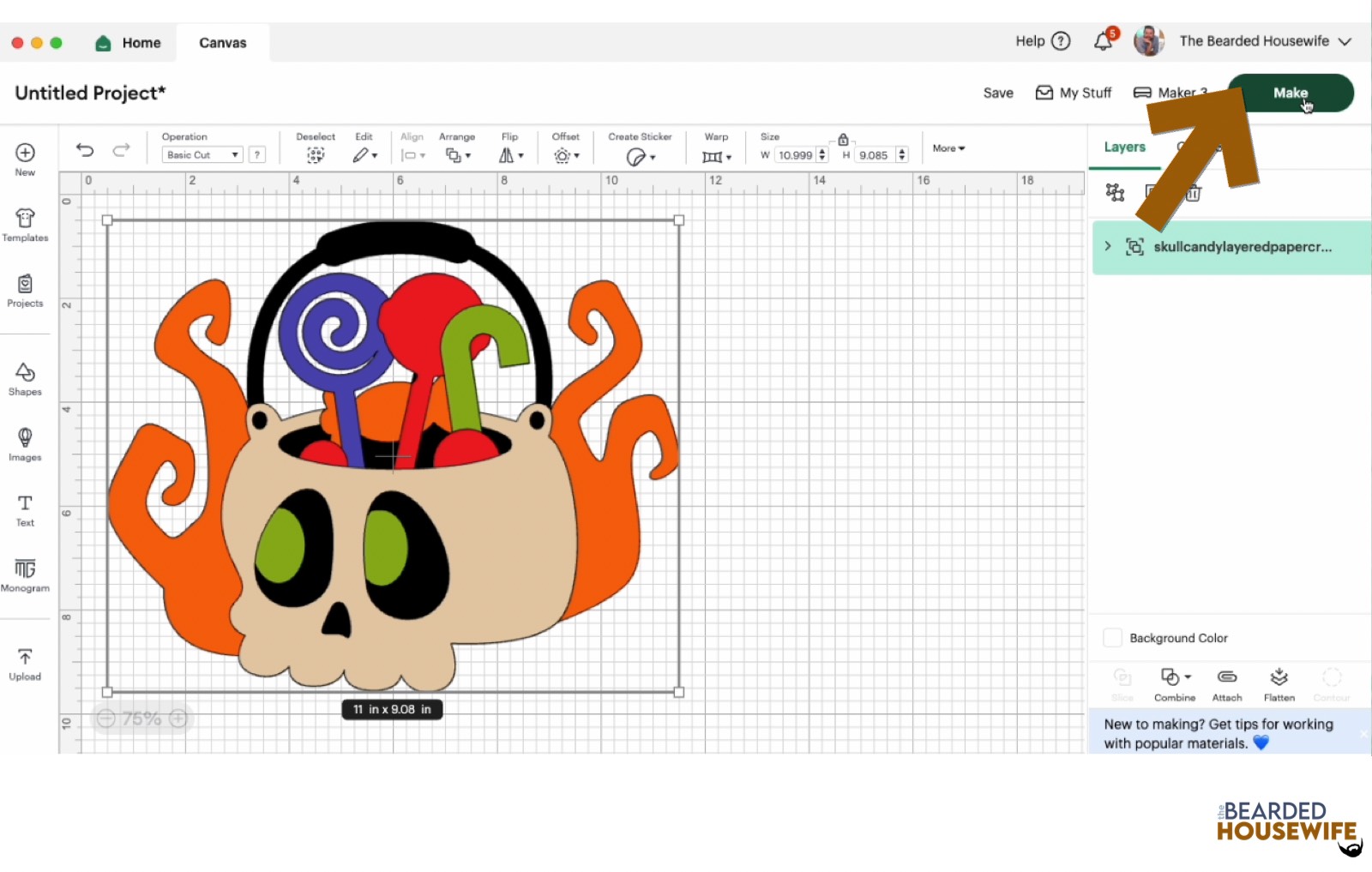This screenshot has width=1372, height=872.
Task: Open the Basic Cut operation dropdown
Action: click(202, 155)
